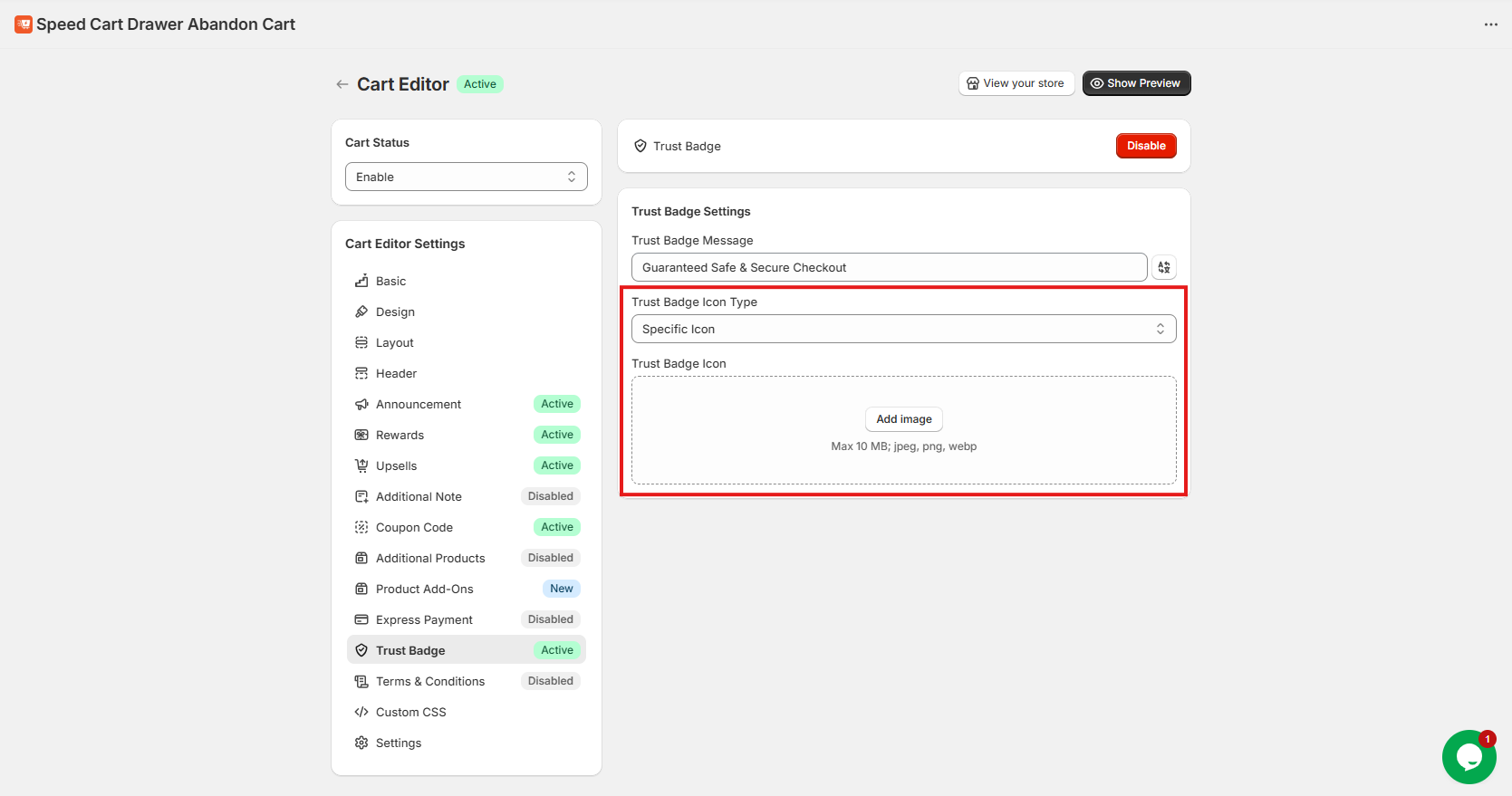The width and height of the screenshot is (1512, 796).
Task: Open Express Payment settings
Action: (424, 619)
